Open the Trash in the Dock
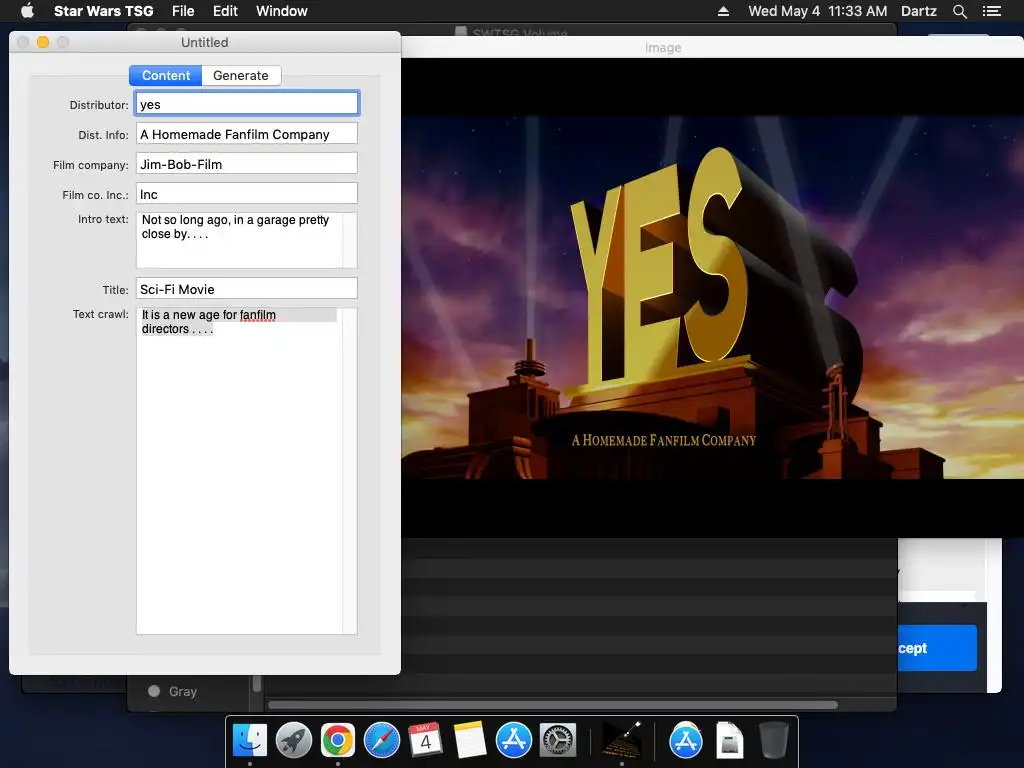1024x768 pixels. [773, 740]
